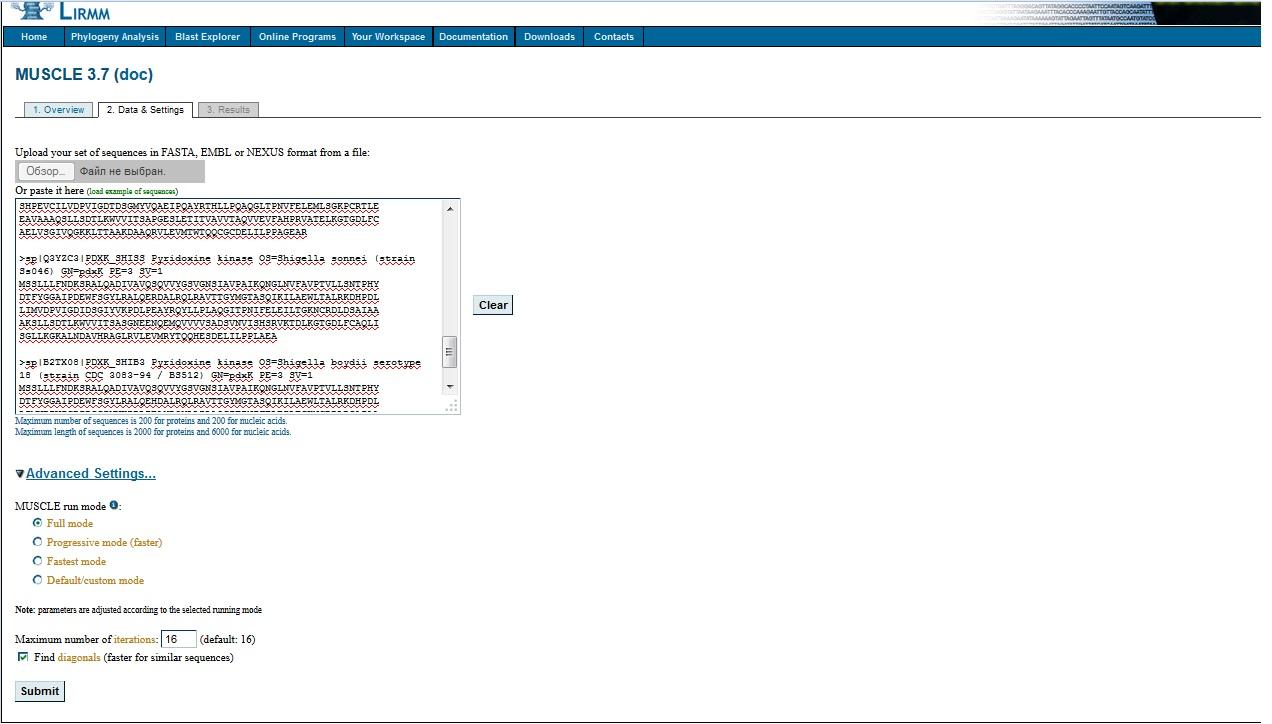
Task: Click the Shigella boydii serotype header line
Action: click(220, 369)
